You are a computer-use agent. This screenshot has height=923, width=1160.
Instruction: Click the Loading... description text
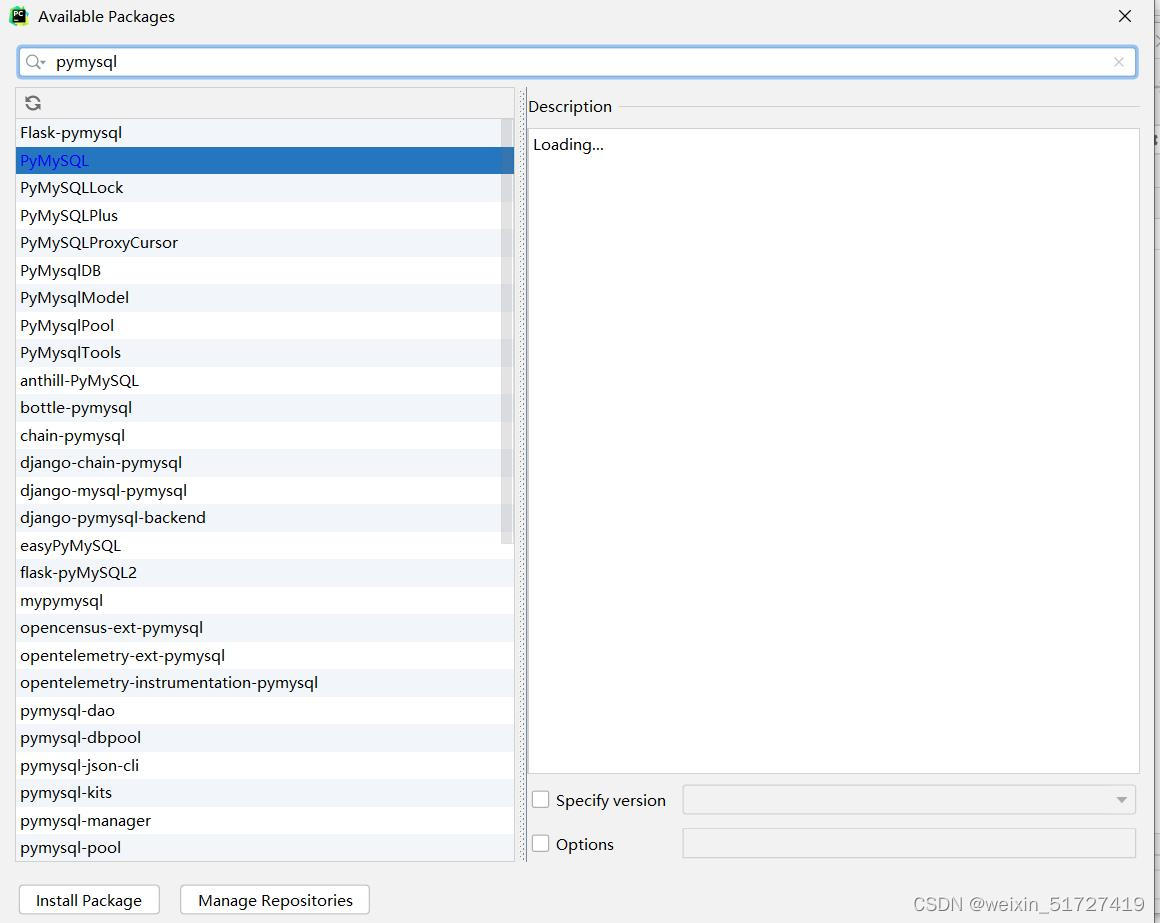coord(568,144)
